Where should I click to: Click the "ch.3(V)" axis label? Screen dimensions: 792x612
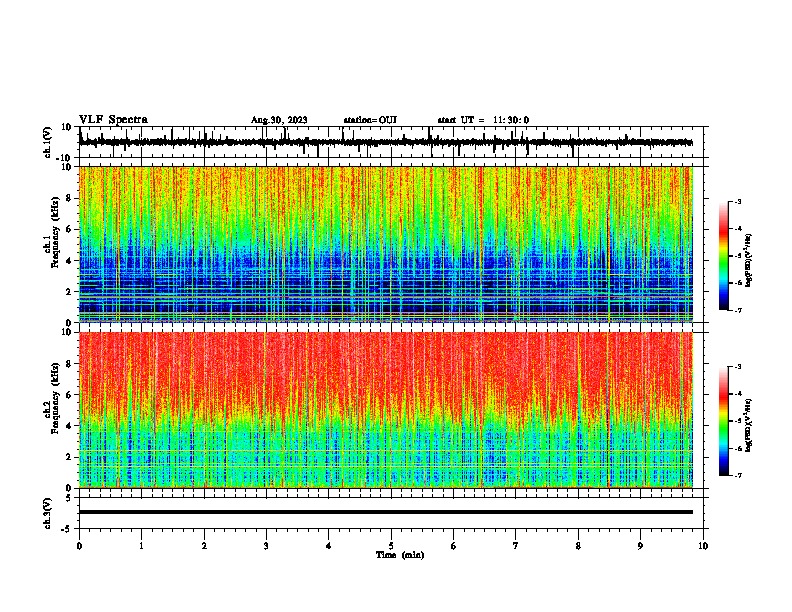click(48, 513)
